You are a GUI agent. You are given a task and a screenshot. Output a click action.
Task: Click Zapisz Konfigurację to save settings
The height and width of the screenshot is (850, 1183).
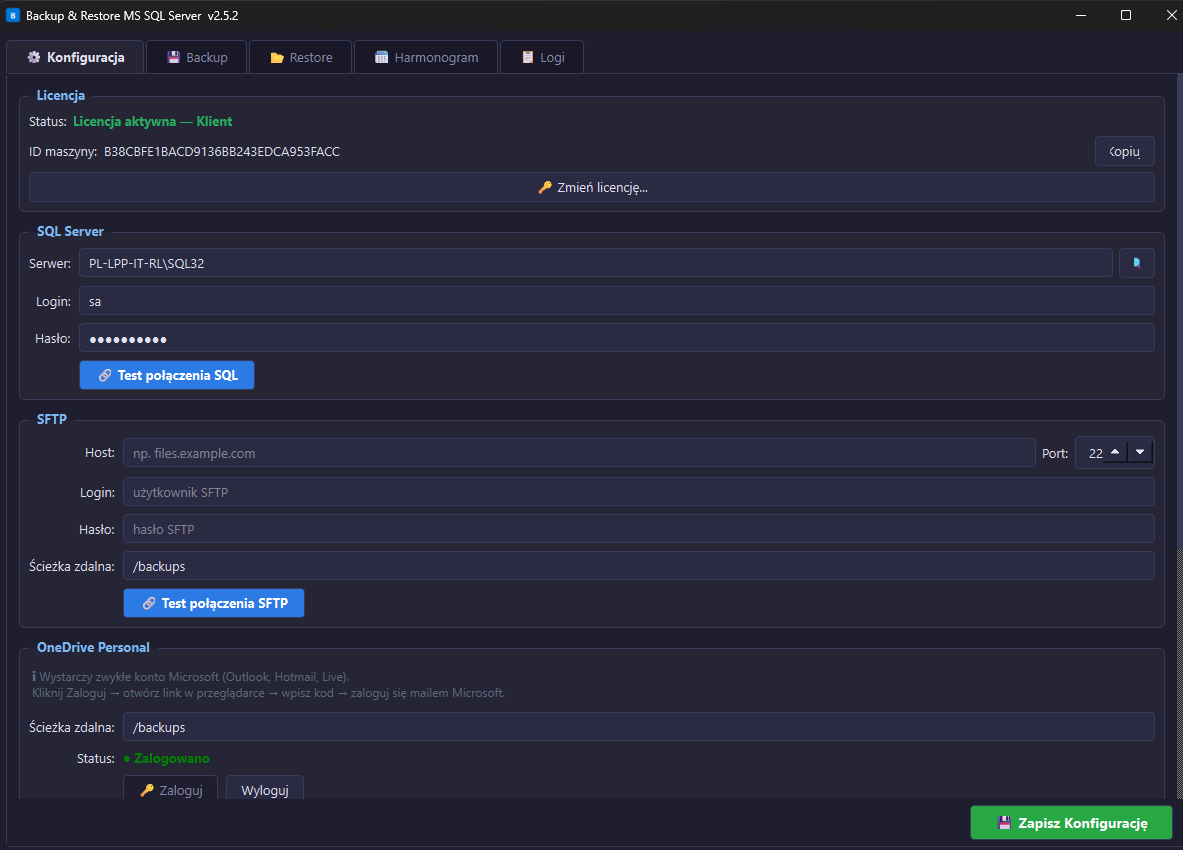click(1071, 823)
